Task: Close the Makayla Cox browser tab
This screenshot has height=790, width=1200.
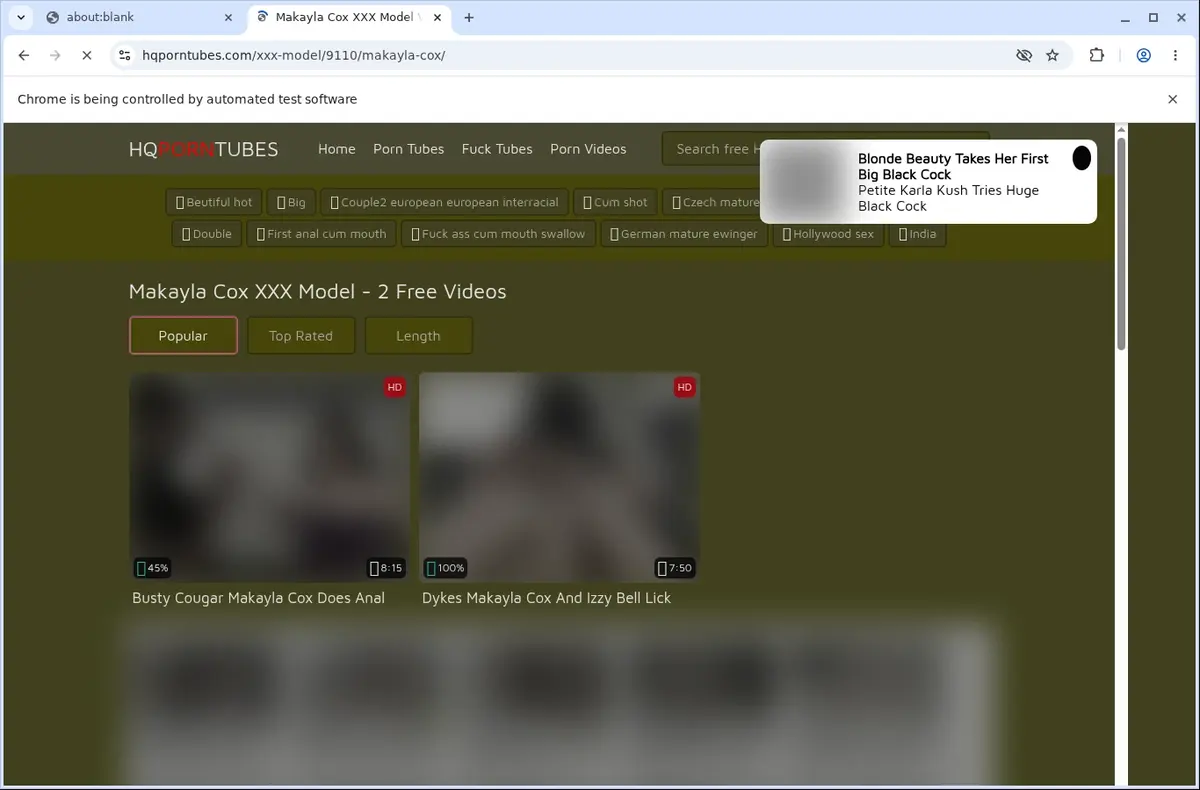Action: coord(437,17)
